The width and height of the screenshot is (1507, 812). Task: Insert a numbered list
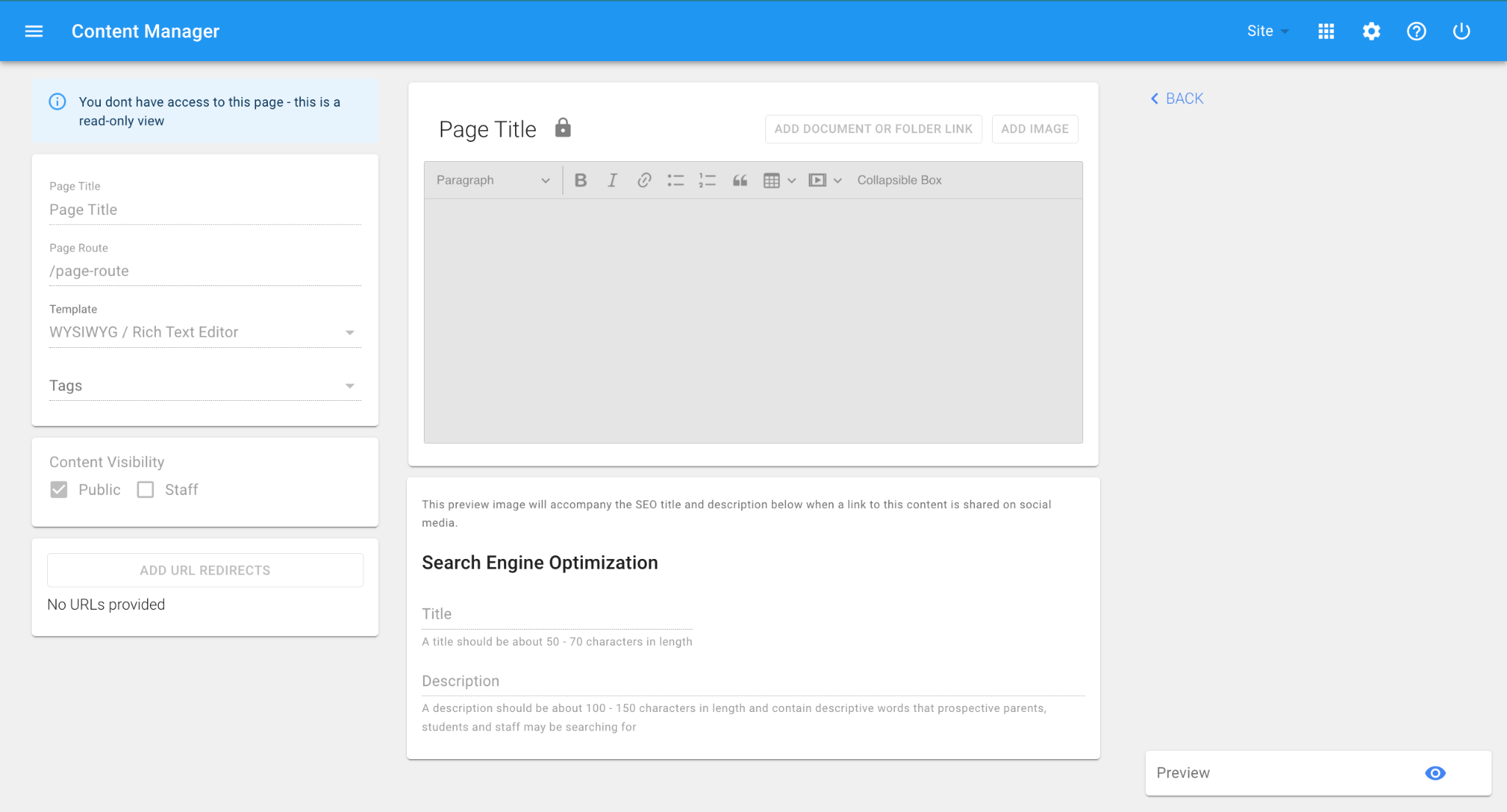[x=707, y=180]
